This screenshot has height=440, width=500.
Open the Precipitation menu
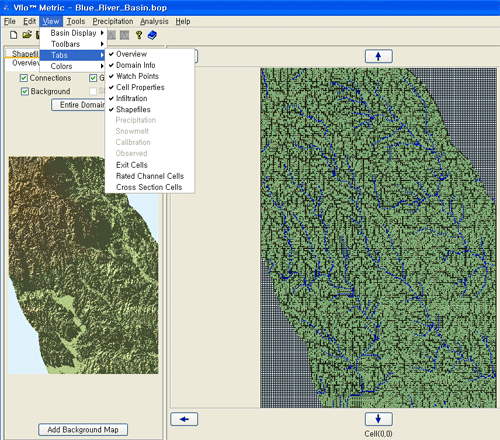click(x=113, y=21)
